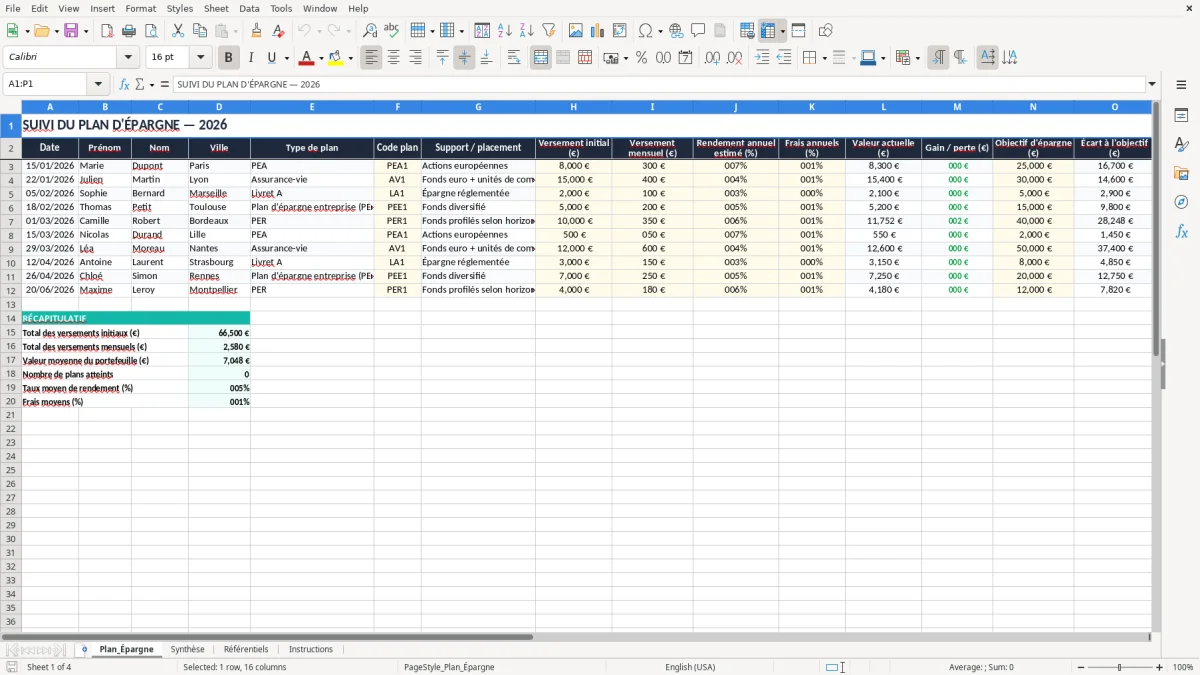The width and height of the screenshot is (1200, 675).
Task: Click zoom in plus button
Action: click(1160, 667)
